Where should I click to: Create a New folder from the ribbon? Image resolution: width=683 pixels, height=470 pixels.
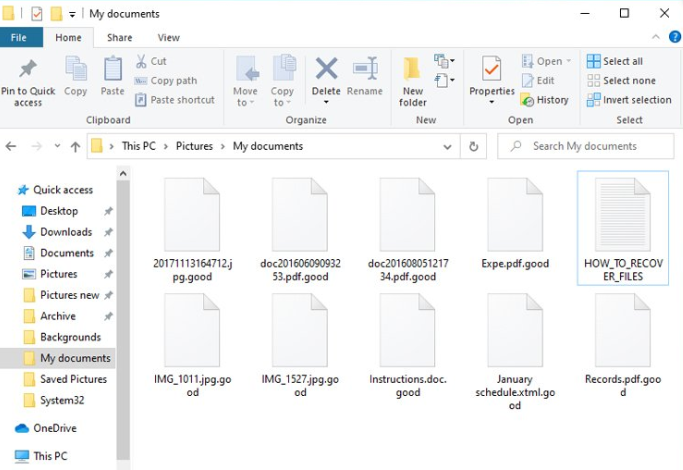tap(413, 80)
